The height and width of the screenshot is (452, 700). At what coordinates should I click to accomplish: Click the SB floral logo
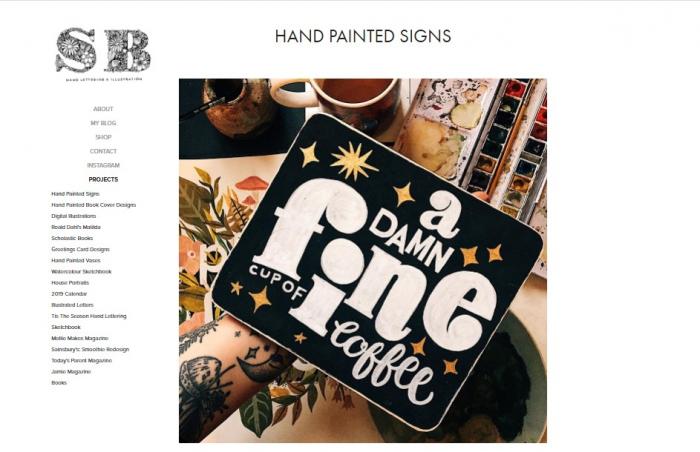point(103,54)
